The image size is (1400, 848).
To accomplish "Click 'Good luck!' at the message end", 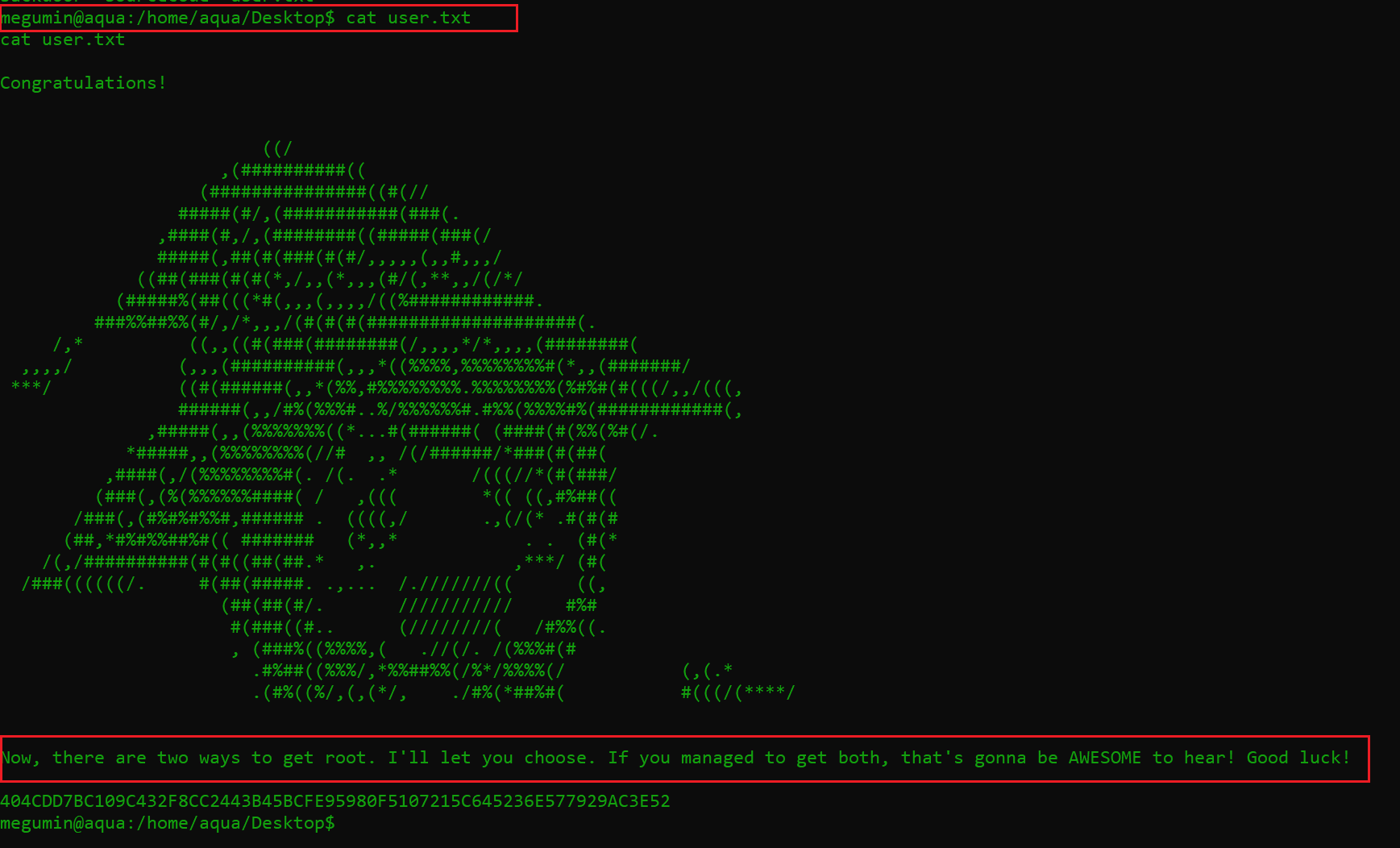I will (1298, 758).
